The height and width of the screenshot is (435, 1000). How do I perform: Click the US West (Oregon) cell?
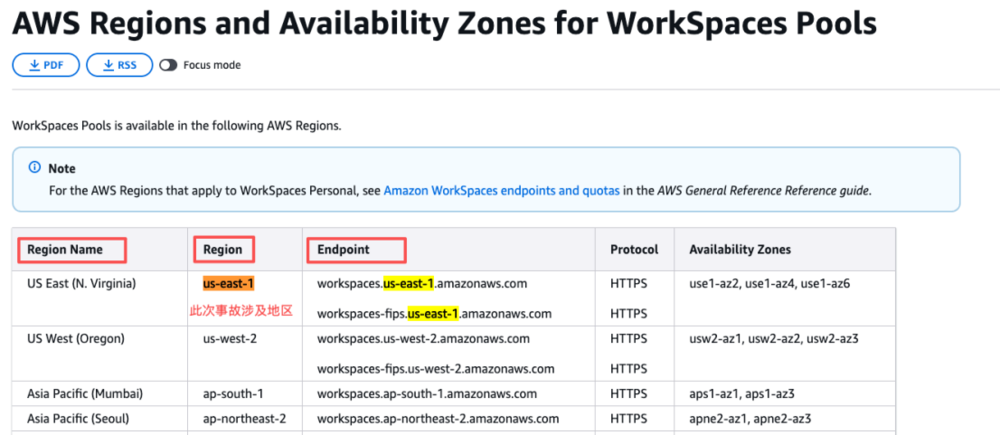coord(74,339)
